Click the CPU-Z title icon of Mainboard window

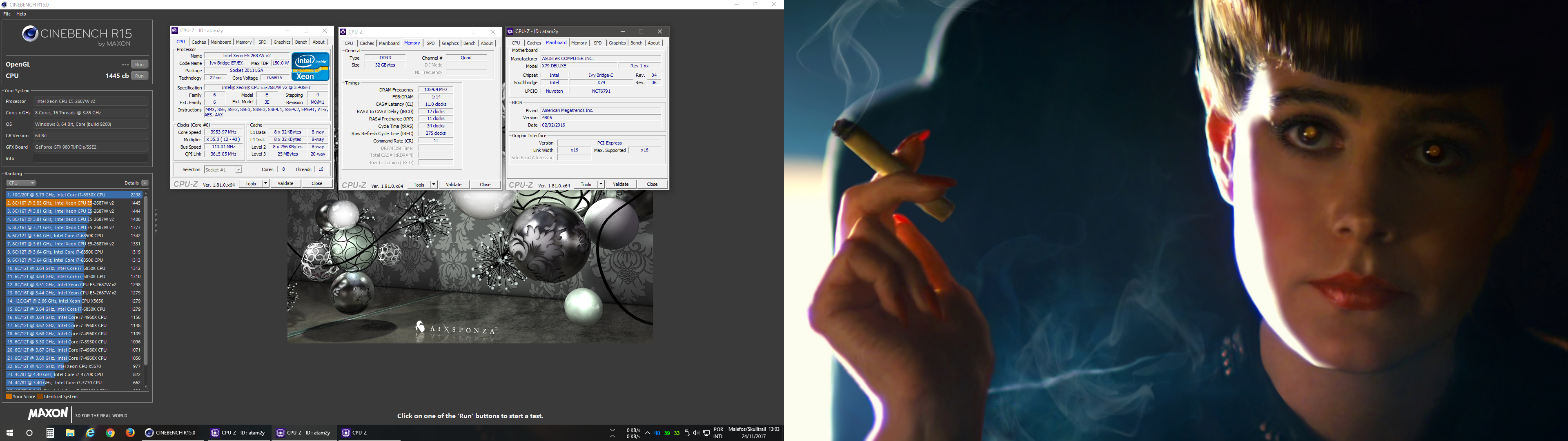coord(510,31)
